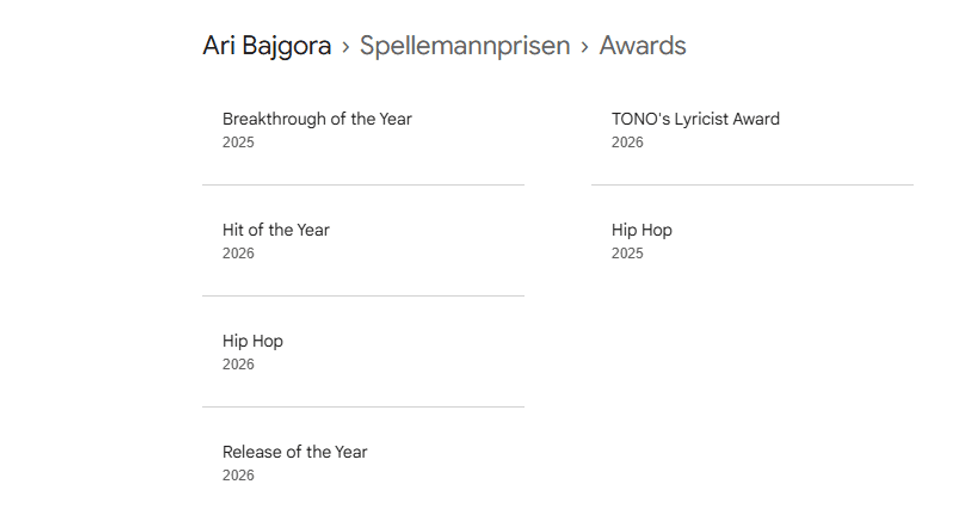980x512 pixels.
Task: Click the 2026 year under Hip Hop
Action: point(238,364)
